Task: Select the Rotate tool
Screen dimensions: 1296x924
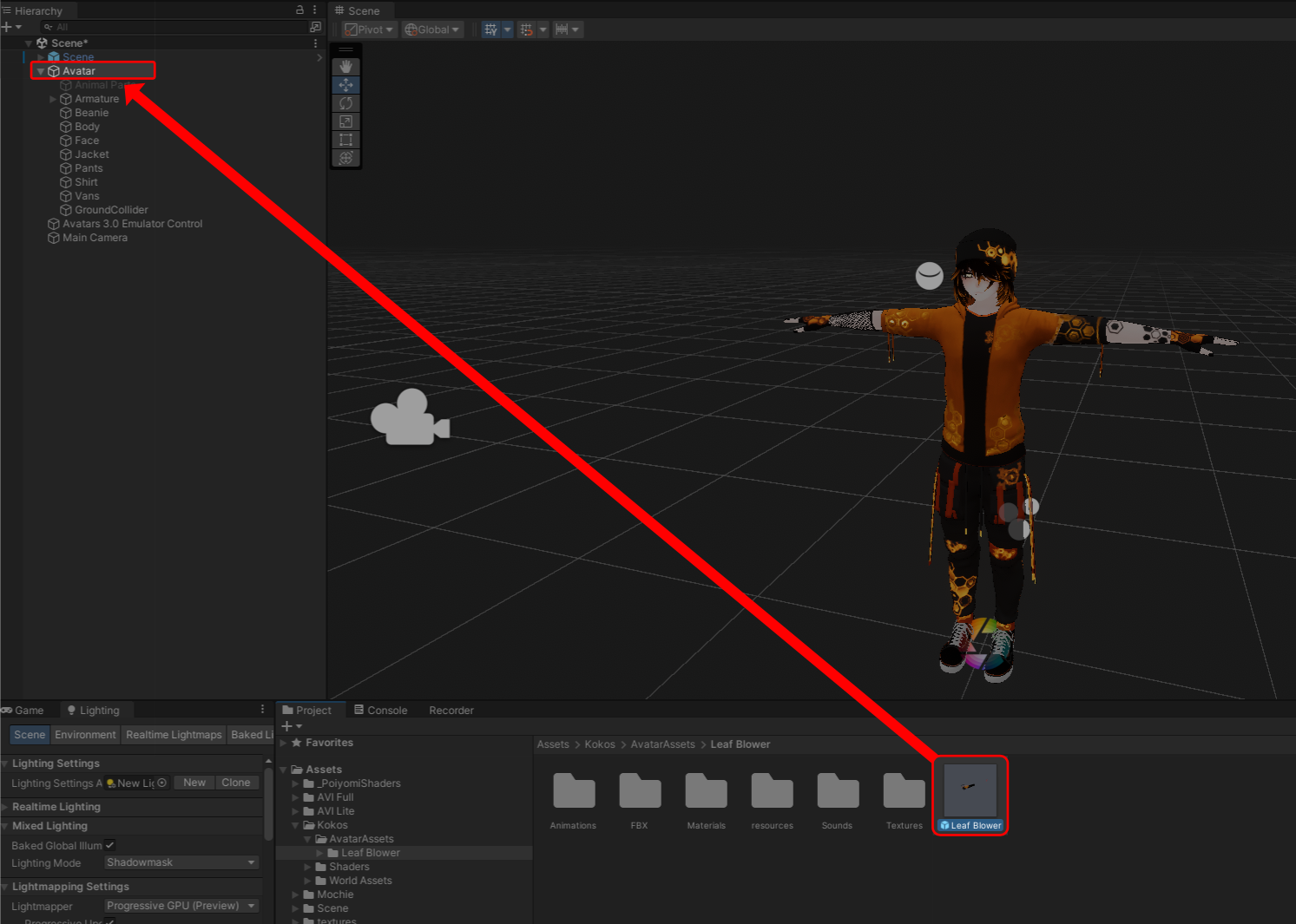Action: click(345, 103)
